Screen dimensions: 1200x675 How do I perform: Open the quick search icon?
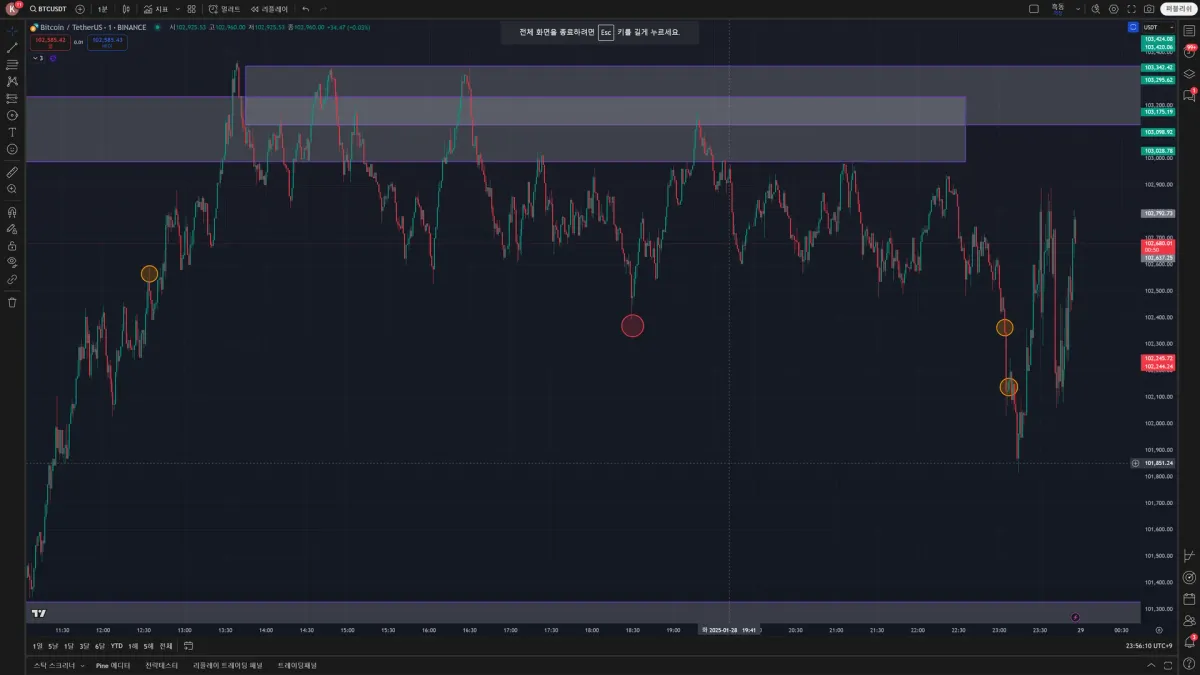click(1096, 8)
